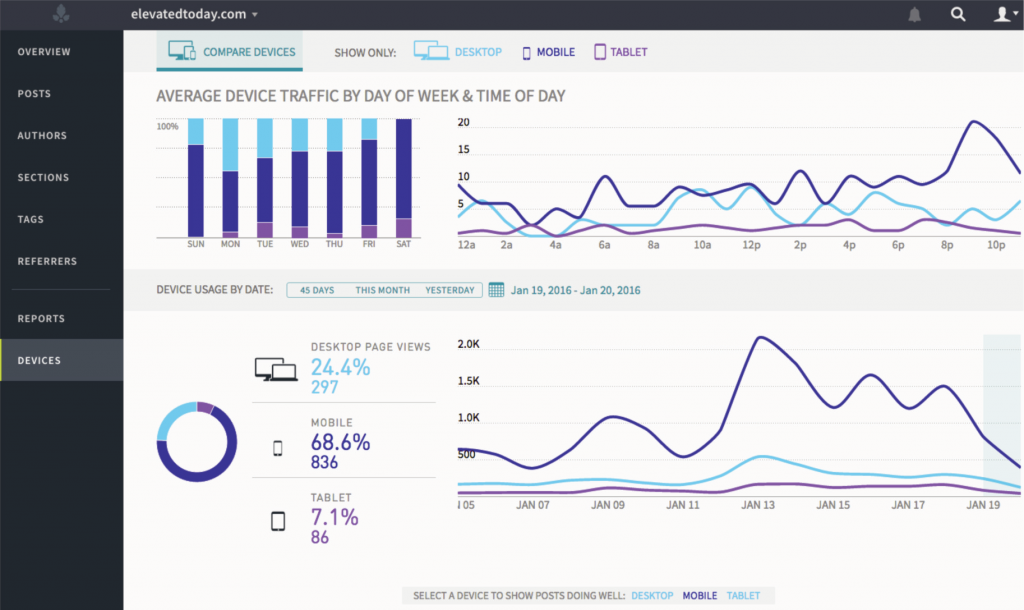The image size is (1024, 610).
Task: Select the 45 Days range button
Action: (x=317, y=290)
